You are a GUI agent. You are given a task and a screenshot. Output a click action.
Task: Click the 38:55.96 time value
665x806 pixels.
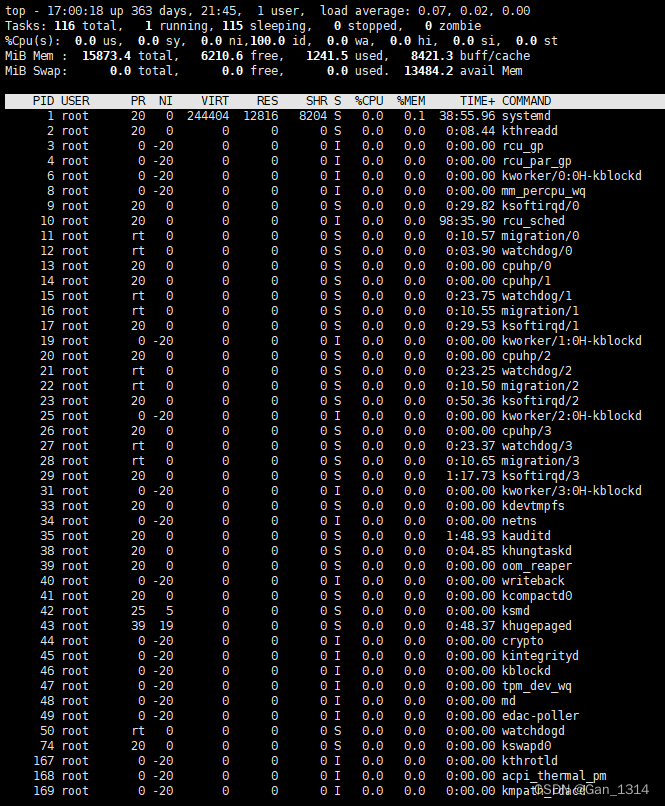click(x=467, y=116)
